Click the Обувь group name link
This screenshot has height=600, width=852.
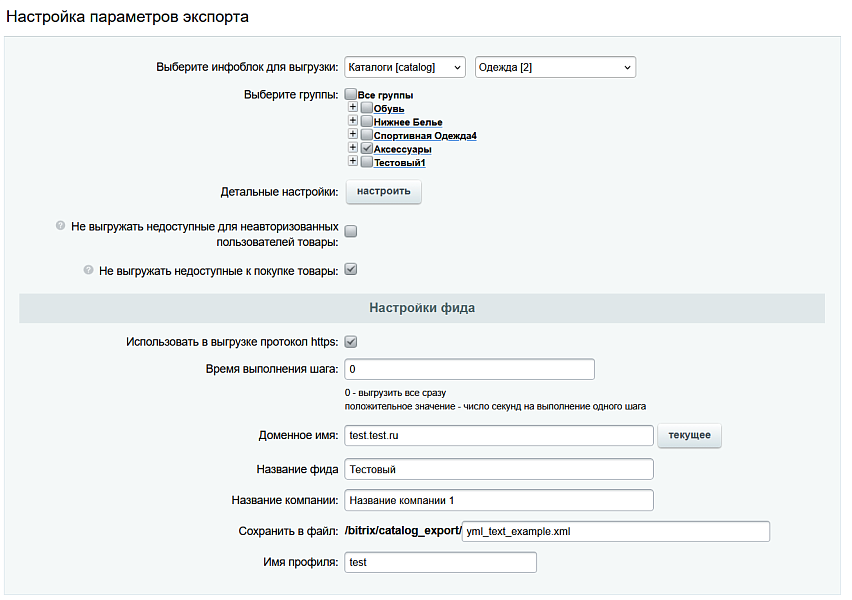click(388, 108)
